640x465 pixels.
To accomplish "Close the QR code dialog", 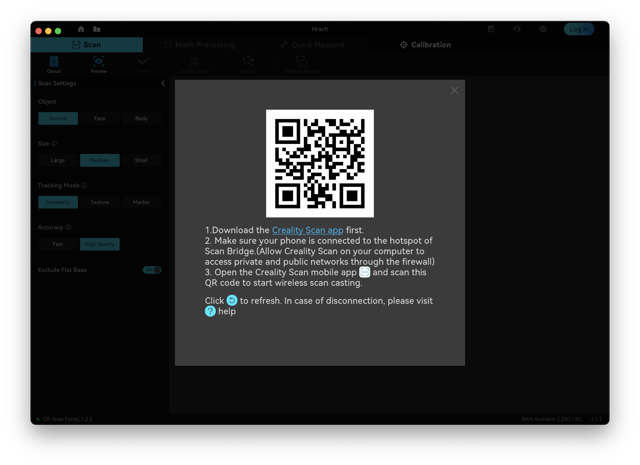I will [x=454, y=91].
